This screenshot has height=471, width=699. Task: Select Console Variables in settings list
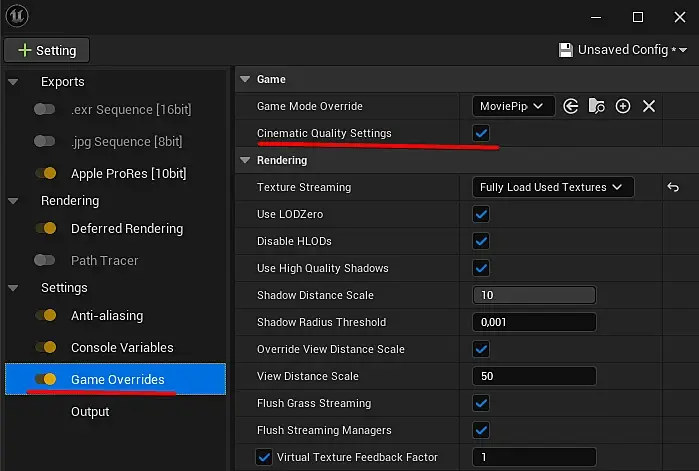[x=122, y=348]
